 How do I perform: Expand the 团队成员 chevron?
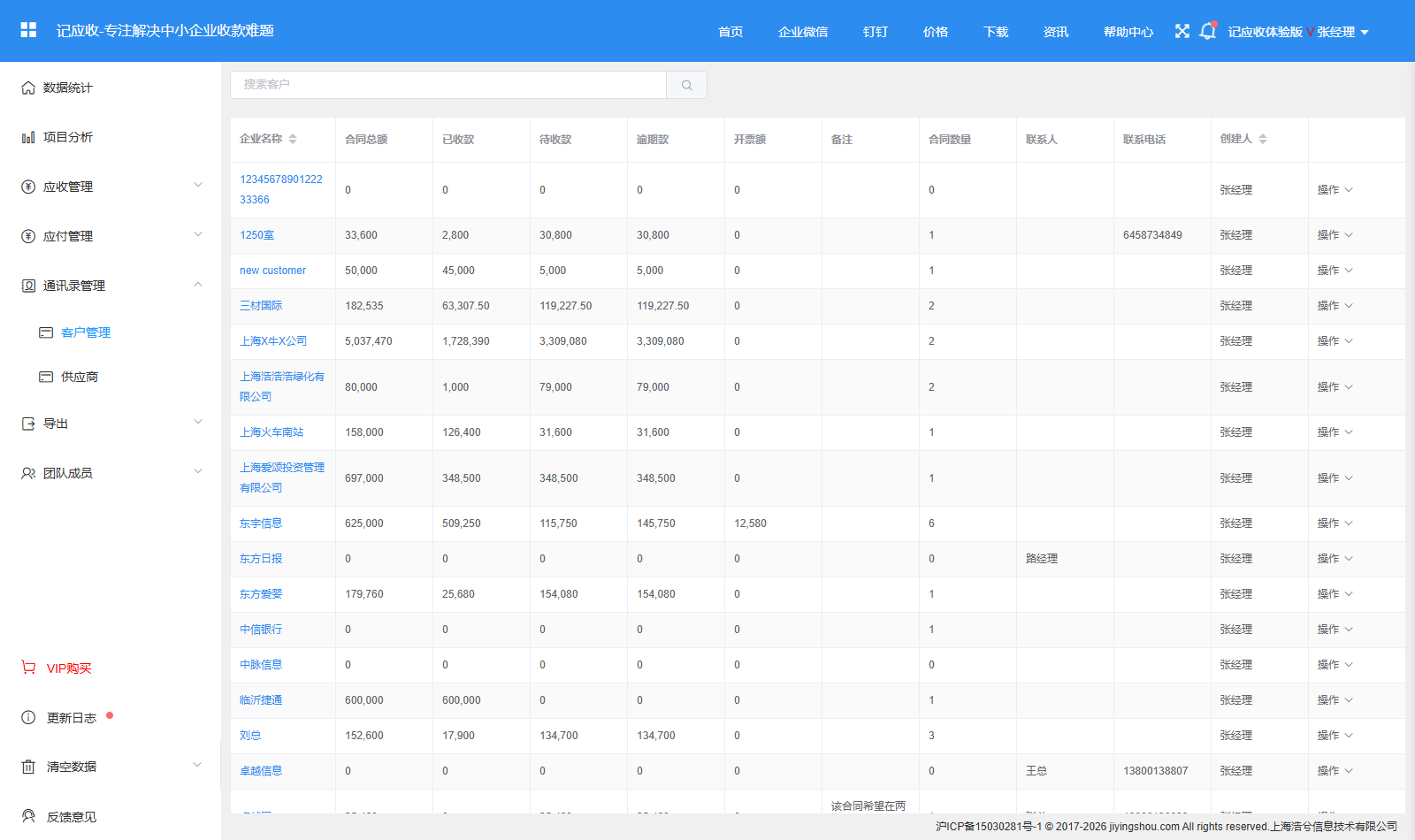(x=198, y=471)
